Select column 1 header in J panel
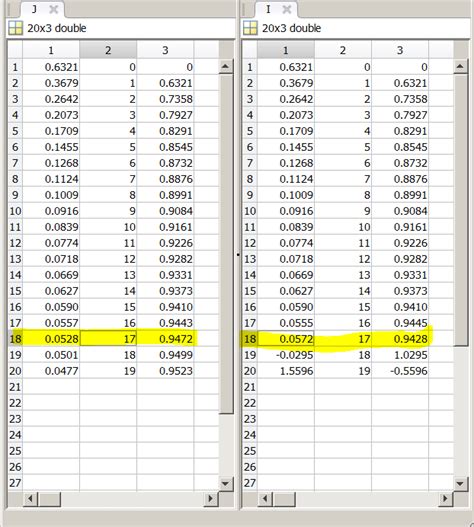 pos(51,50)
